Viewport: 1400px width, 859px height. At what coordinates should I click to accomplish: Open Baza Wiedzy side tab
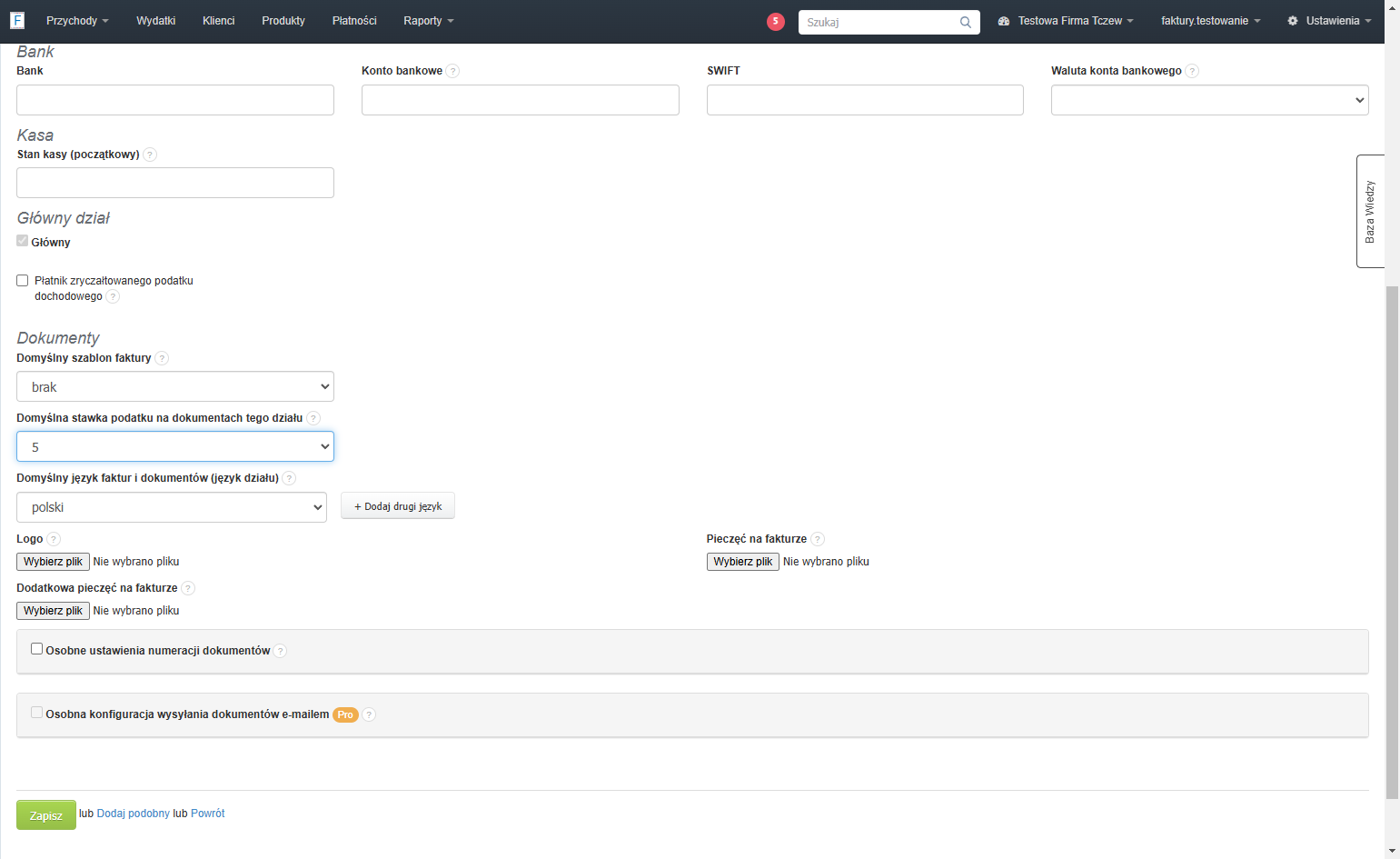coord(1370,212)
